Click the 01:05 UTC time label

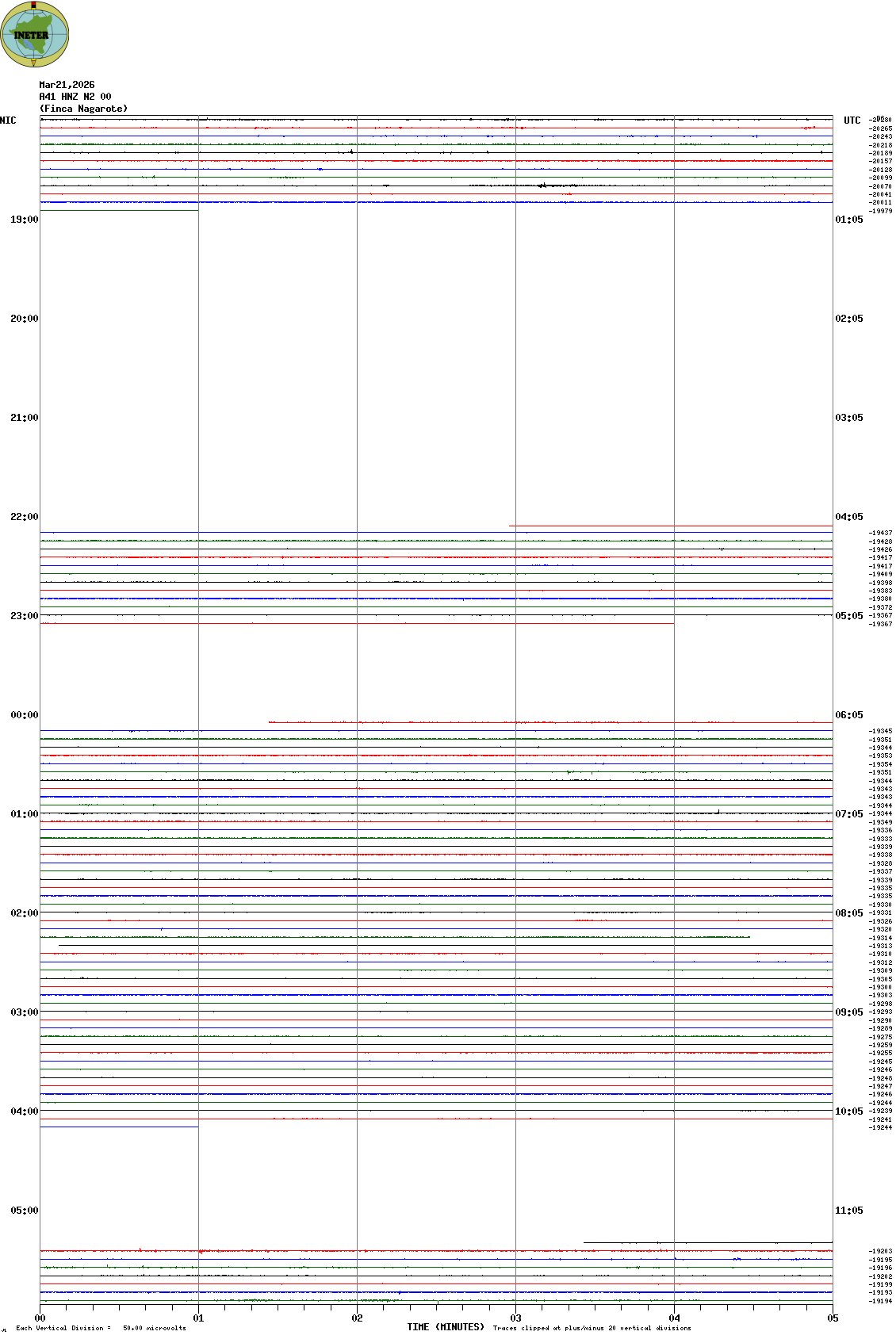point(848,220)
